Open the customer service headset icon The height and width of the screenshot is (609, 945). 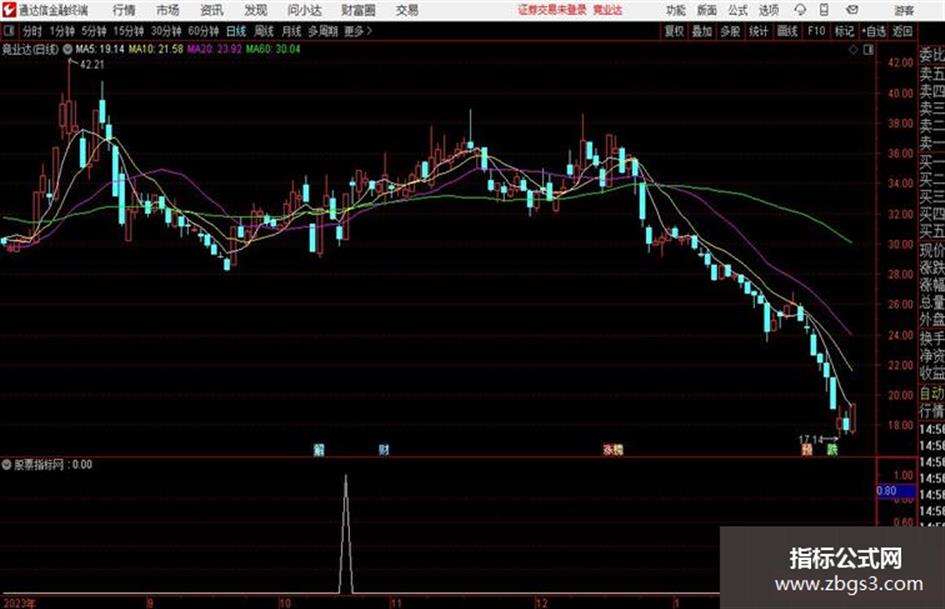tap(800, 10)
